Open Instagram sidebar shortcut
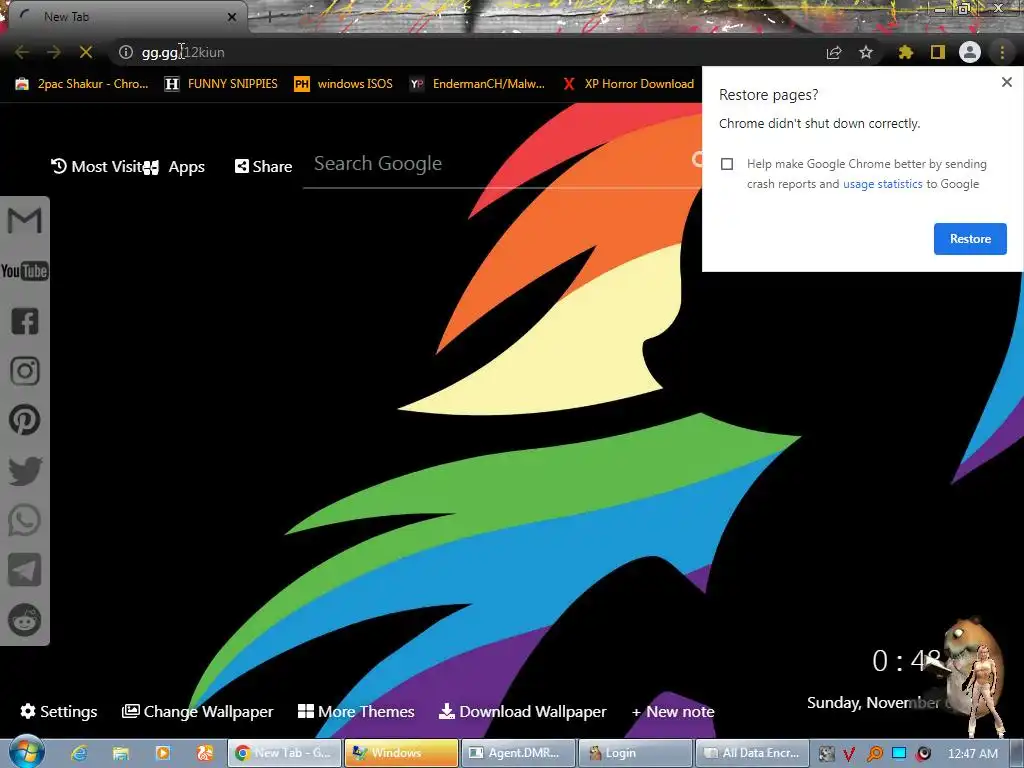Screen dimensions: 1024x768 [x=25, y=370]
